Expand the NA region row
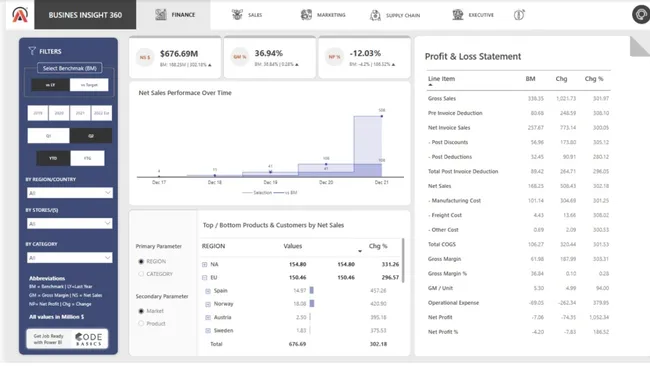Image resolution: width=650 pixels, height=366 pixels. pos(204,264)
